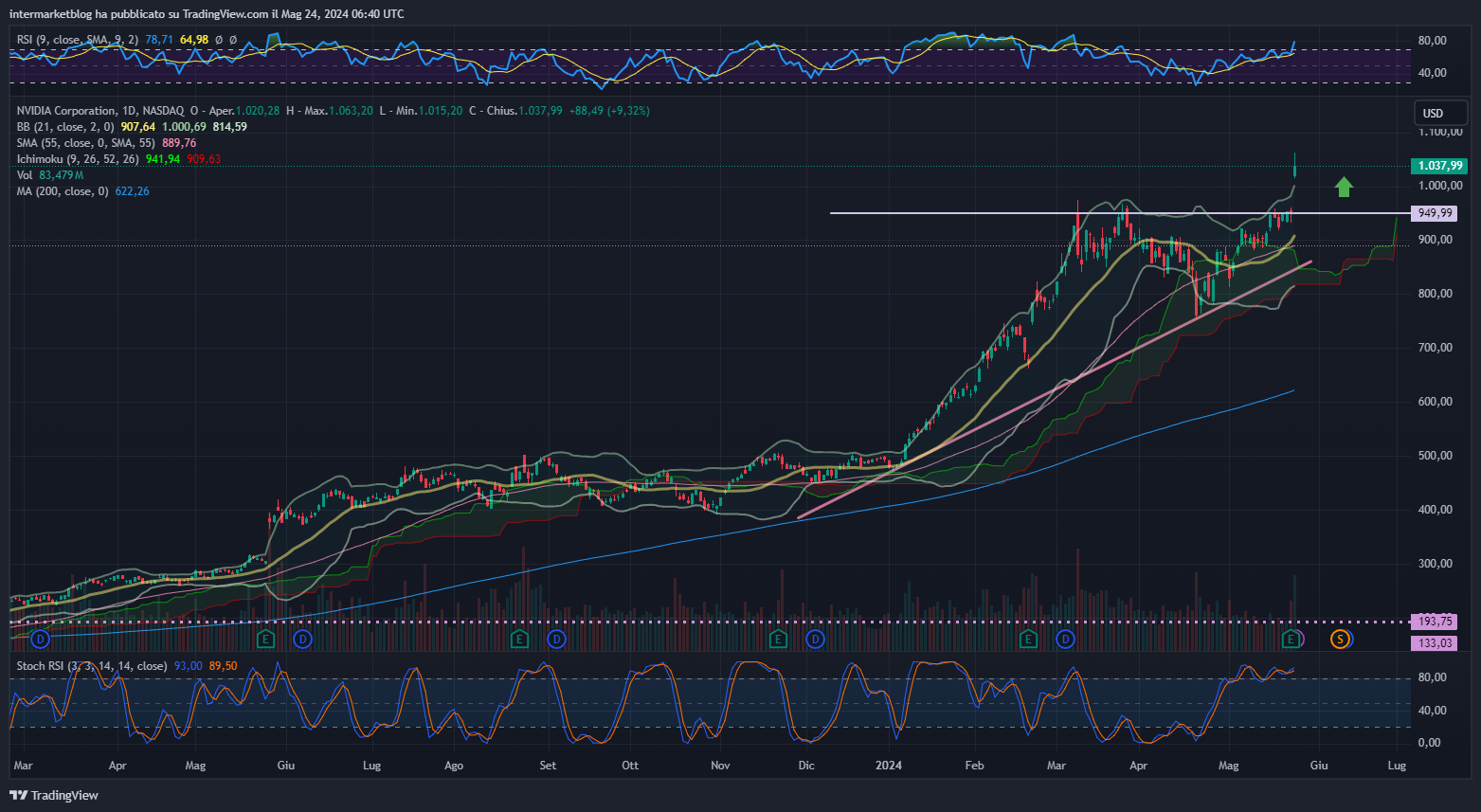Click the RSI value 78,71

tap(159, 40)
